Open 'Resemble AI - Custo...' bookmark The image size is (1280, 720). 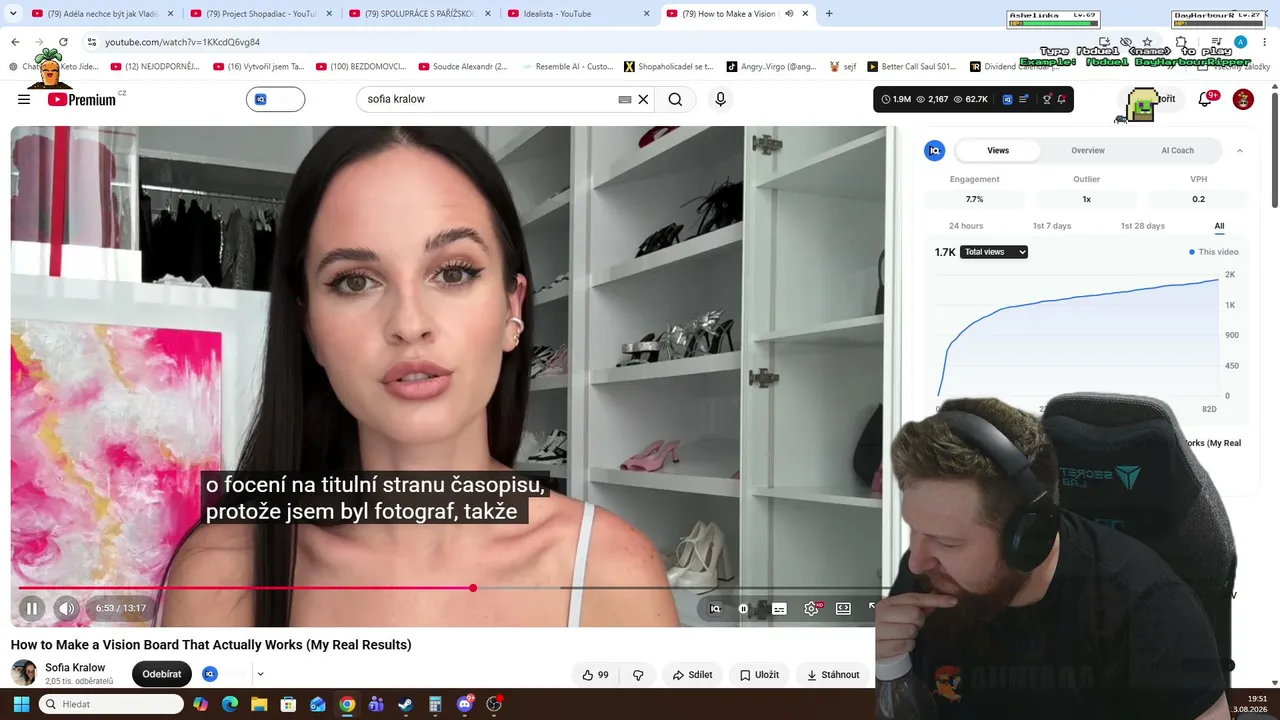pyautogui.click(x=565, y=67)
